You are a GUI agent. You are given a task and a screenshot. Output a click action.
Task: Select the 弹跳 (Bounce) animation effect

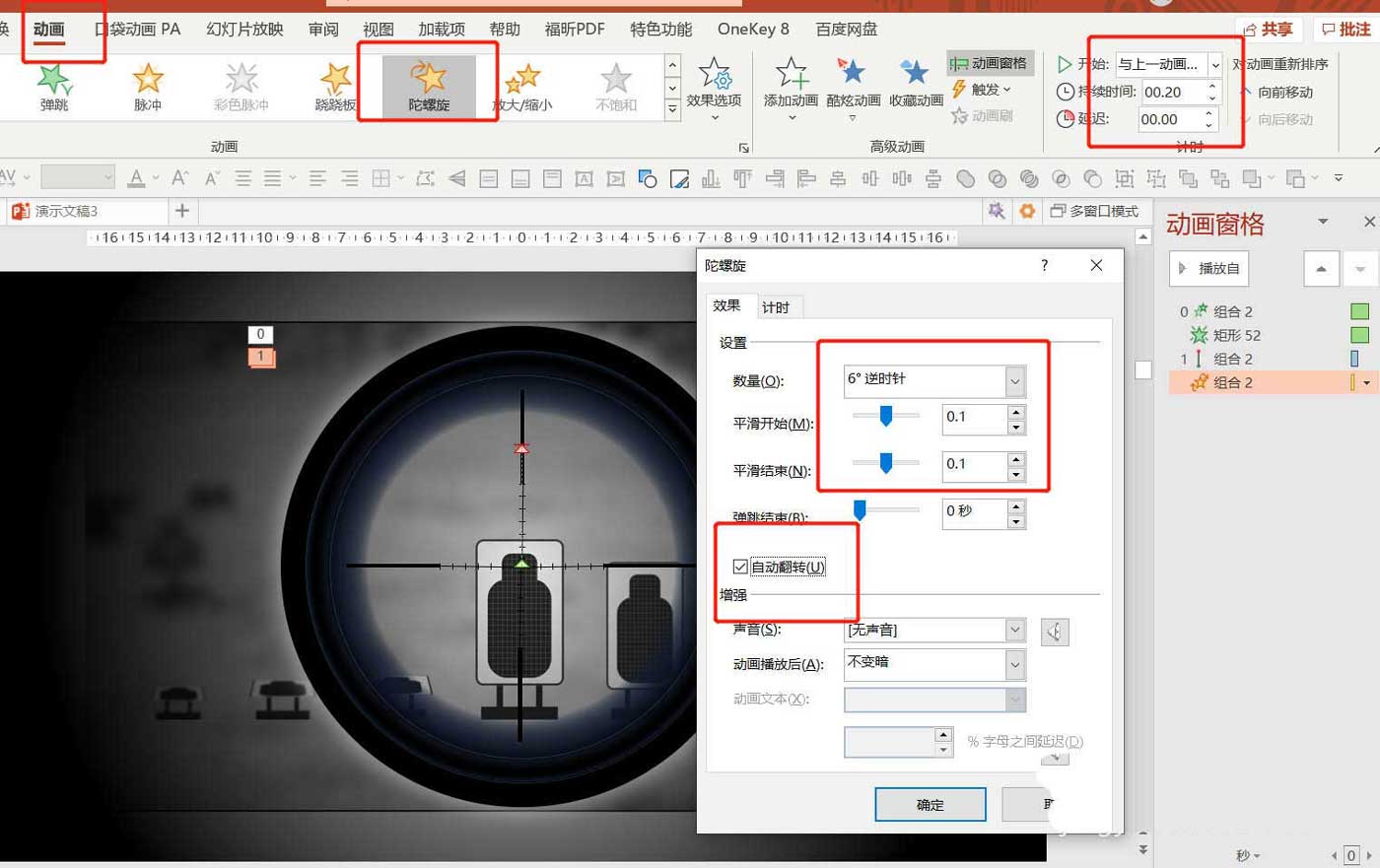coord(53,87)
